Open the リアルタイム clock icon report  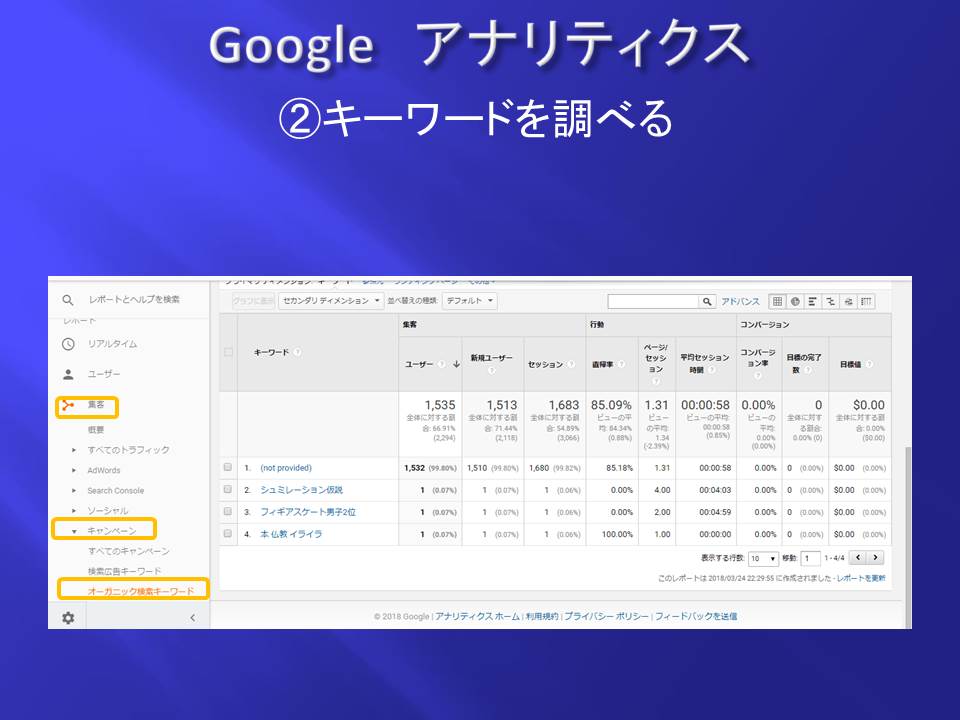click(x=68, y=344)
